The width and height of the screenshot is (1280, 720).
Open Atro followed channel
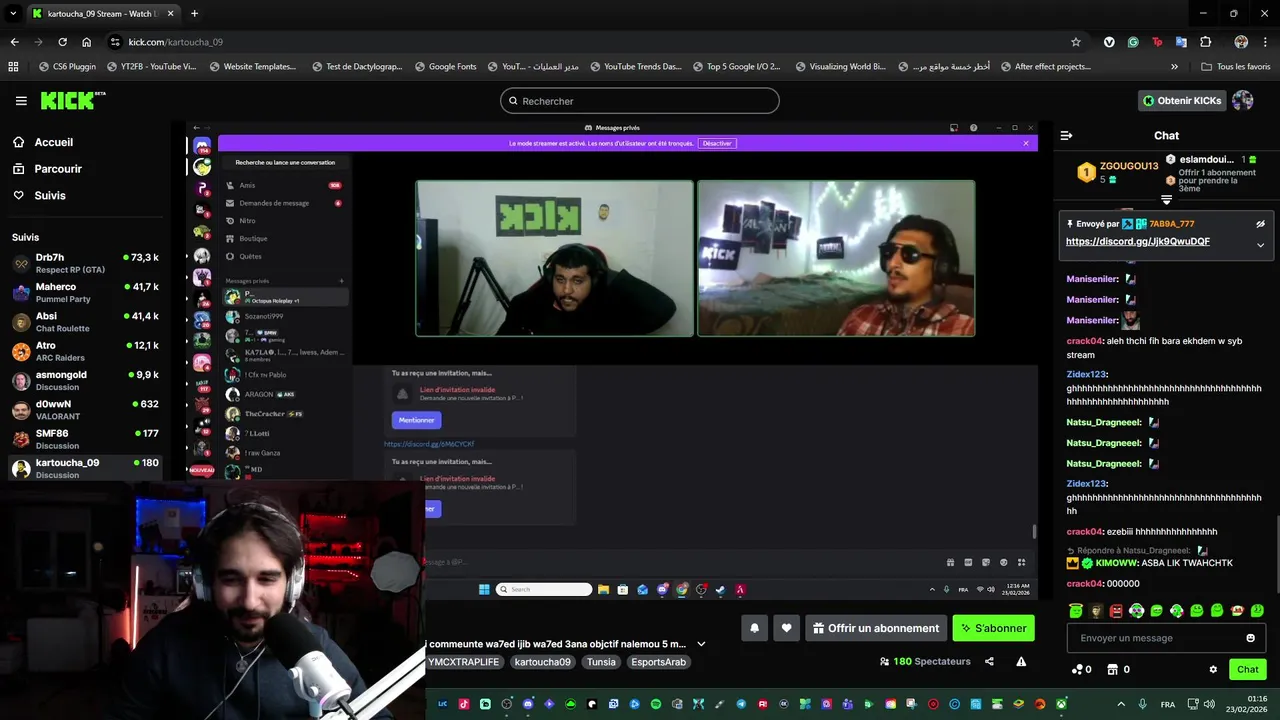85,351
